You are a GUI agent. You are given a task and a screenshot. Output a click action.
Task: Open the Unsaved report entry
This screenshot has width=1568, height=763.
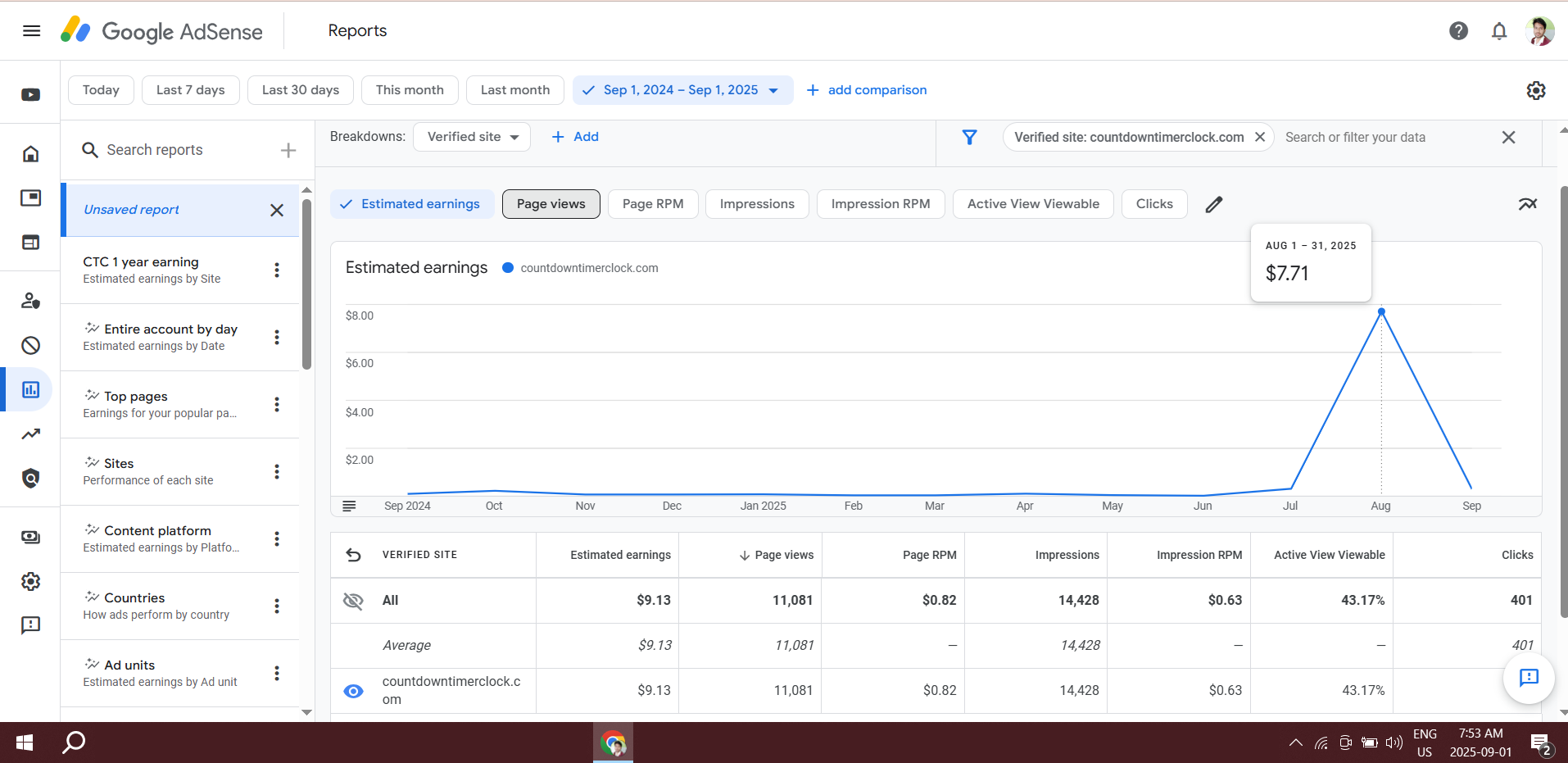click(x=180, y=210)
